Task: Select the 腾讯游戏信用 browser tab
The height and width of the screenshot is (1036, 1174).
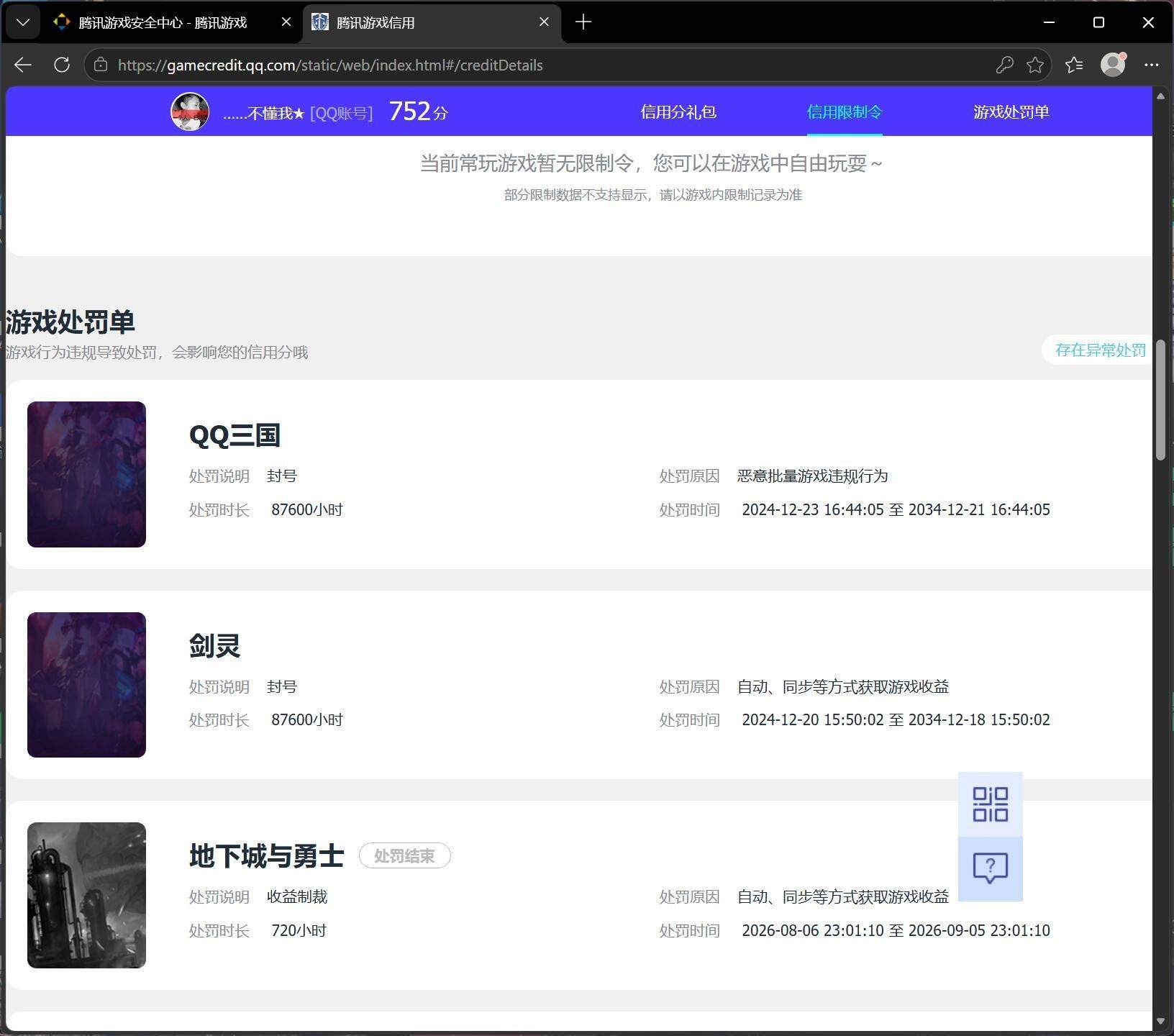Action: tap(432, 22)
